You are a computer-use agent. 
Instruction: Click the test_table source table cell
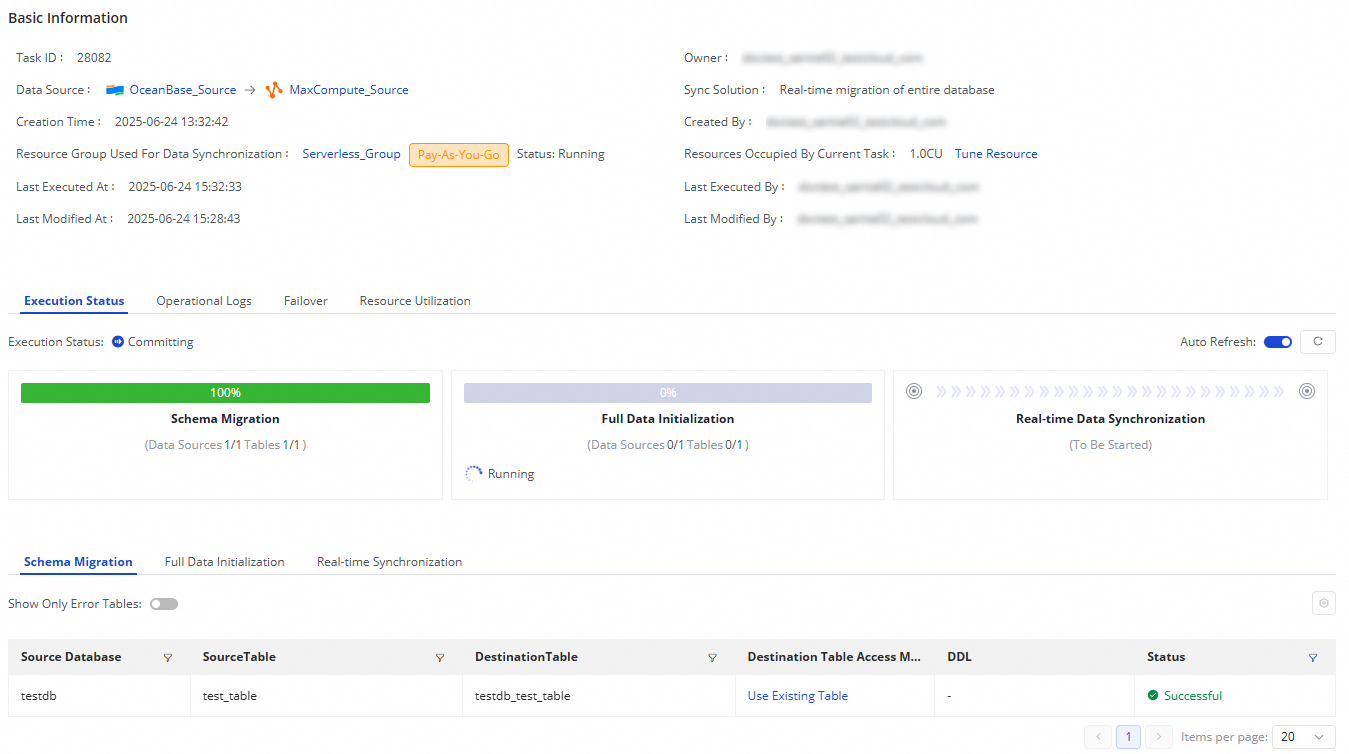230,696
